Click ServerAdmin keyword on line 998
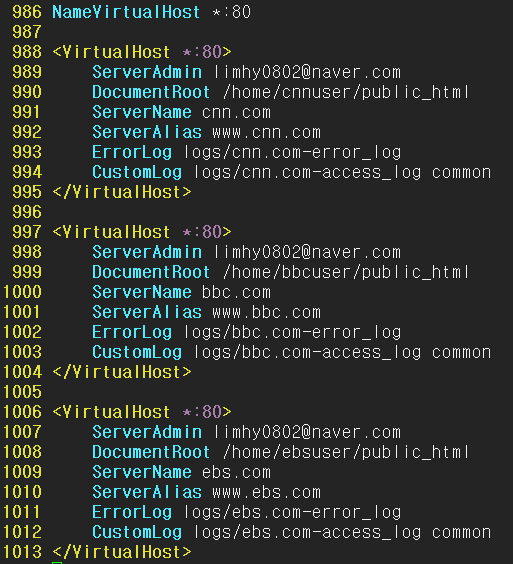This screenshot has height=564, width=513. pos(147,252)
